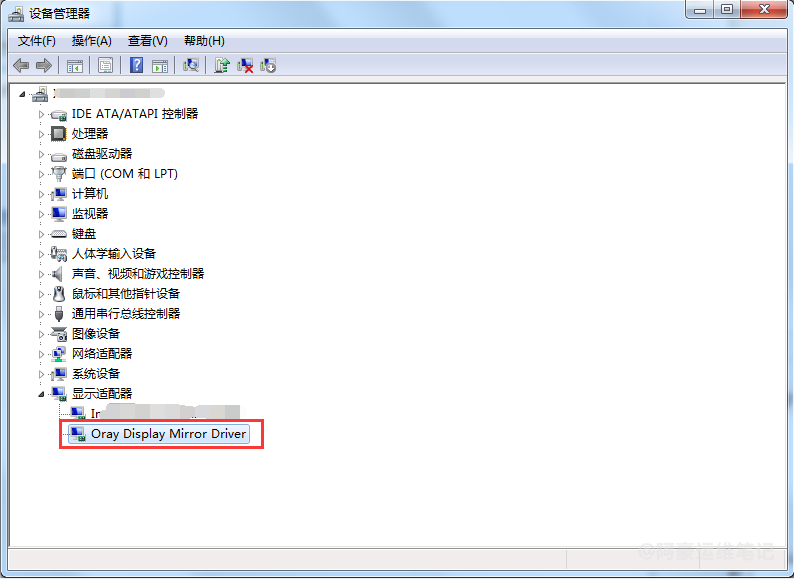Viewport: 794px width, 579px height.
Task: Click the properties toolbar icon
Action: tap(105, 65)
